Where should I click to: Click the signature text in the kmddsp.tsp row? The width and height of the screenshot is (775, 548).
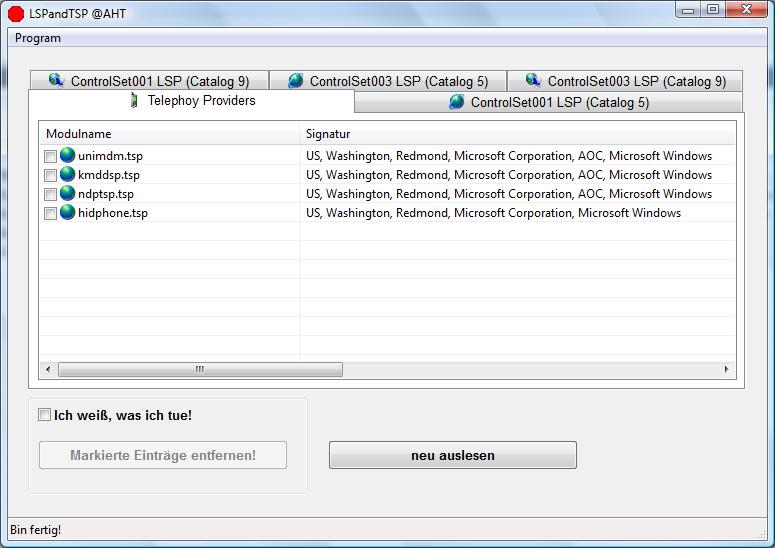click(x=509, y=175)
